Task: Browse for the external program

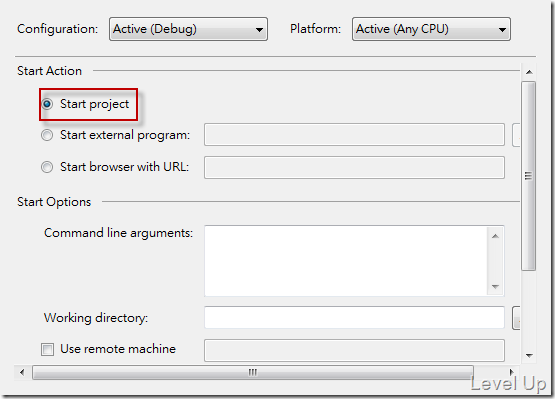Action: (516, 135)
